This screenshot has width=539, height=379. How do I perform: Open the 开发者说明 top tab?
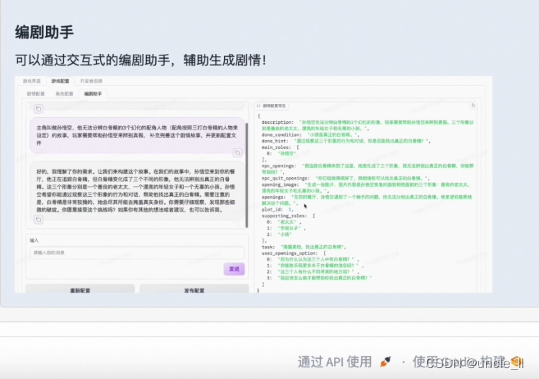(x=91, y=81)
